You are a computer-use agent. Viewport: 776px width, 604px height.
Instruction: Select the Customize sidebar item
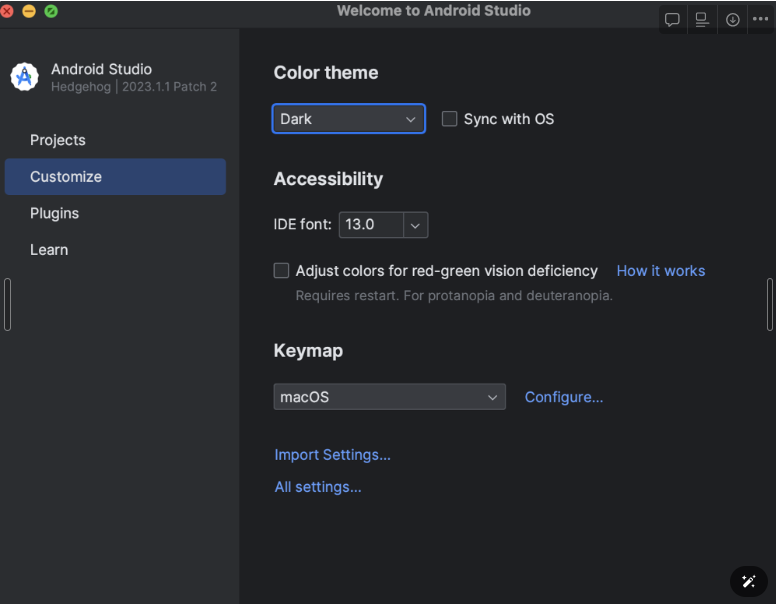point(115,177)
